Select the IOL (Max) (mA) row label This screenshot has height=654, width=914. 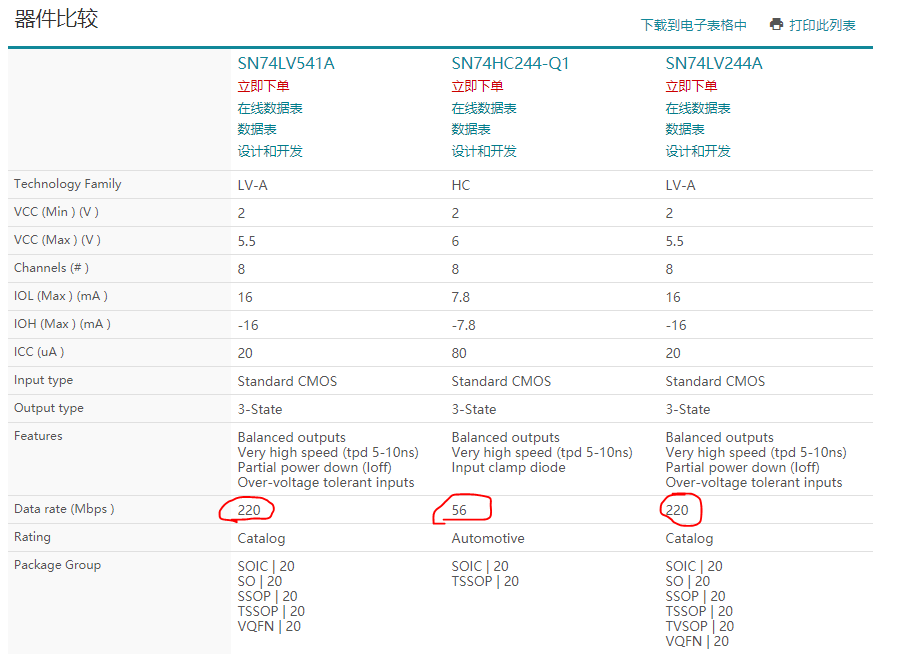[61, 296]
